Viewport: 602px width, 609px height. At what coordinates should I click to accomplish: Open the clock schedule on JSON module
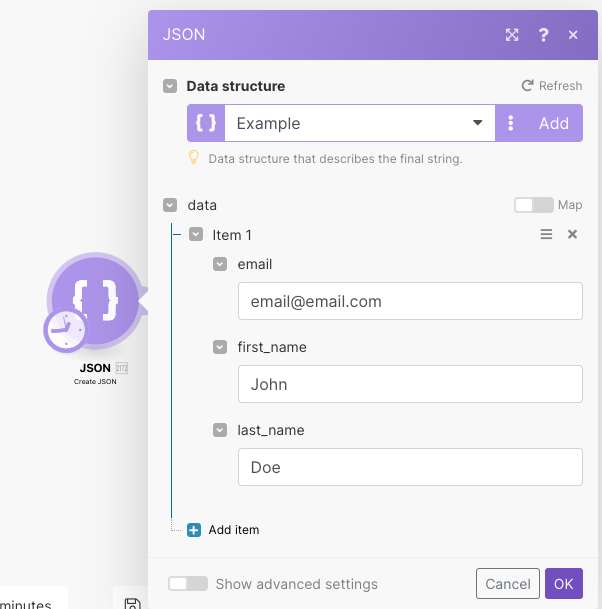[66, 330]
